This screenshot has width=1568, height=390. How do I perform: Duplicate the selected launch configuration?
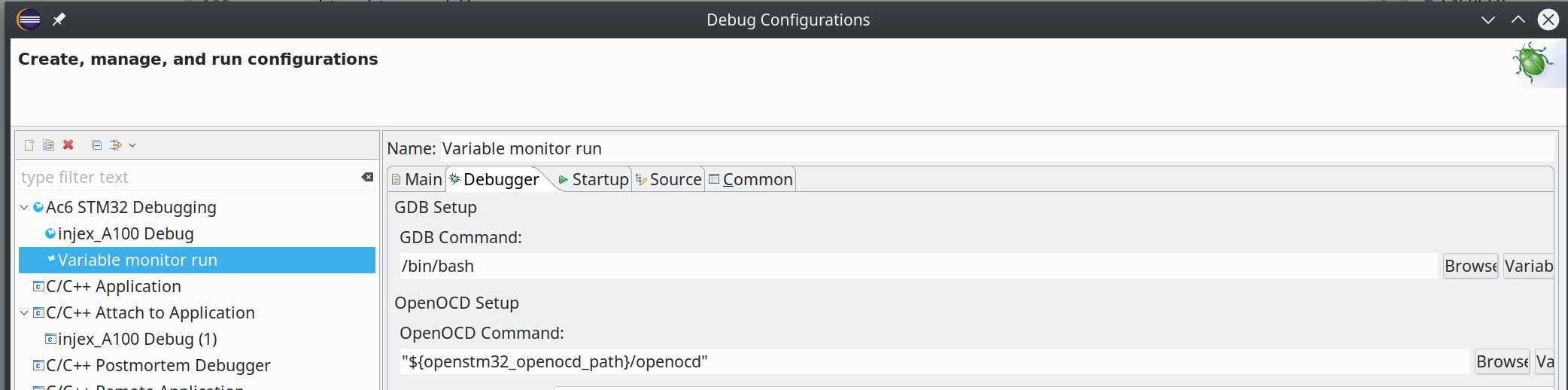pos(49,145)
